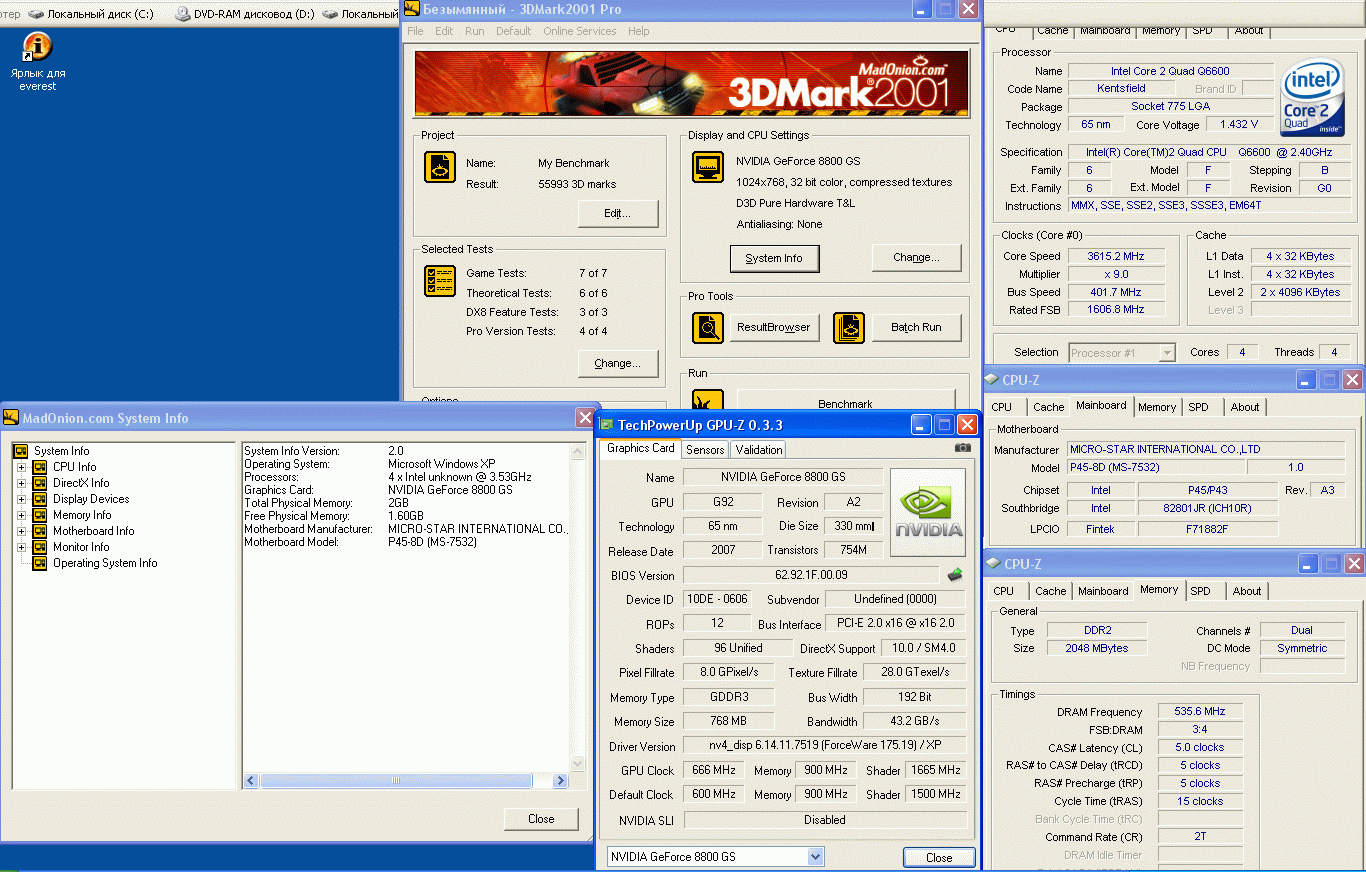Click the 3DMark2001 Pro title bar icon
Image resolution: width=1366 pixels, height=872 pixels.
coord(411,8)
